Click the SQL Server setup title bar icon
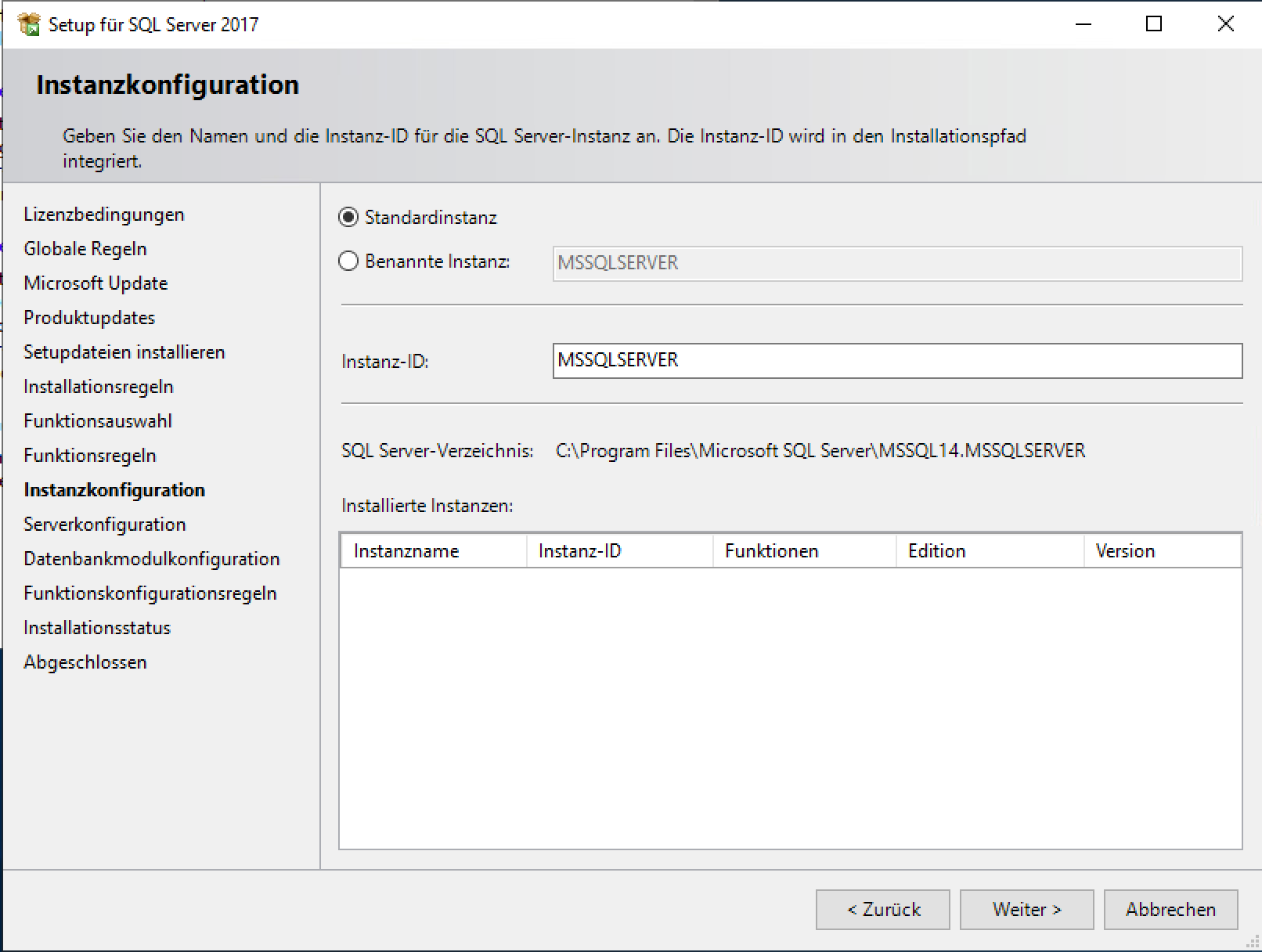This screenshot has width=1262, height=952. (x=29, y=24)
